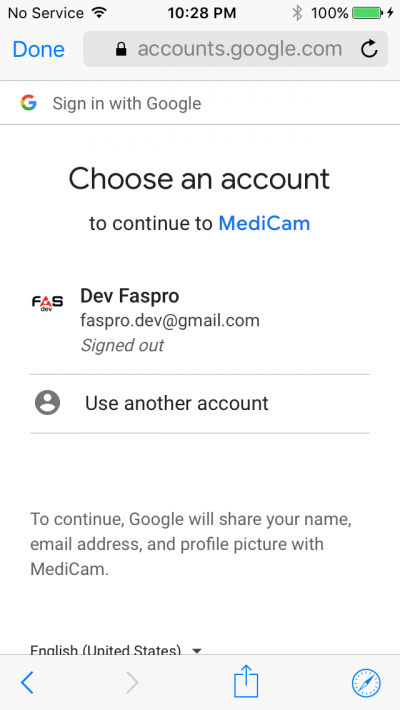Viewport: 400px width, 710px height.
Task: Tap the Wi-Fi status icon
Action: coord(98,13)
